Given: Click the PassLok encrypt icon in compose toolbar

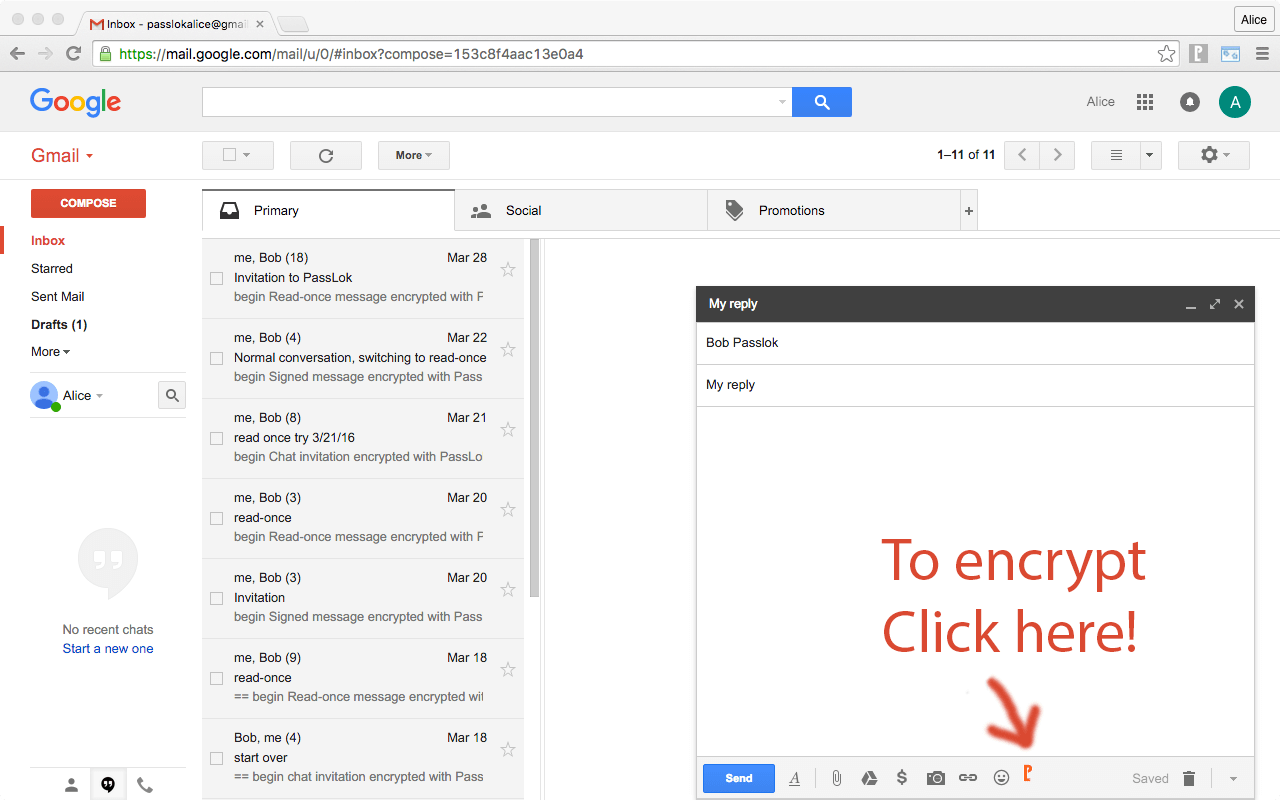Looking at the screenshot, I should (1027, 774).
